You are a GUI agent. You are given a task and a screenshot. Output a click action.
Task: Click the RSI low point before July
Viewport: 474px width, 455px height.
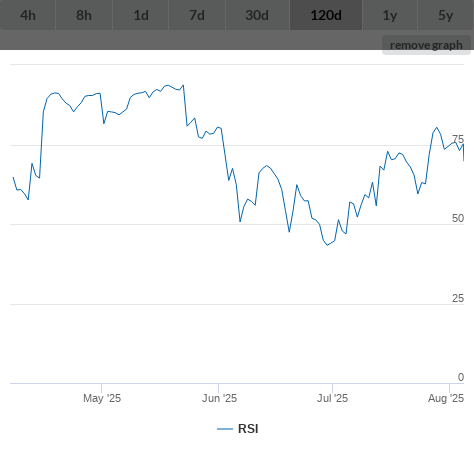[328, 245]
